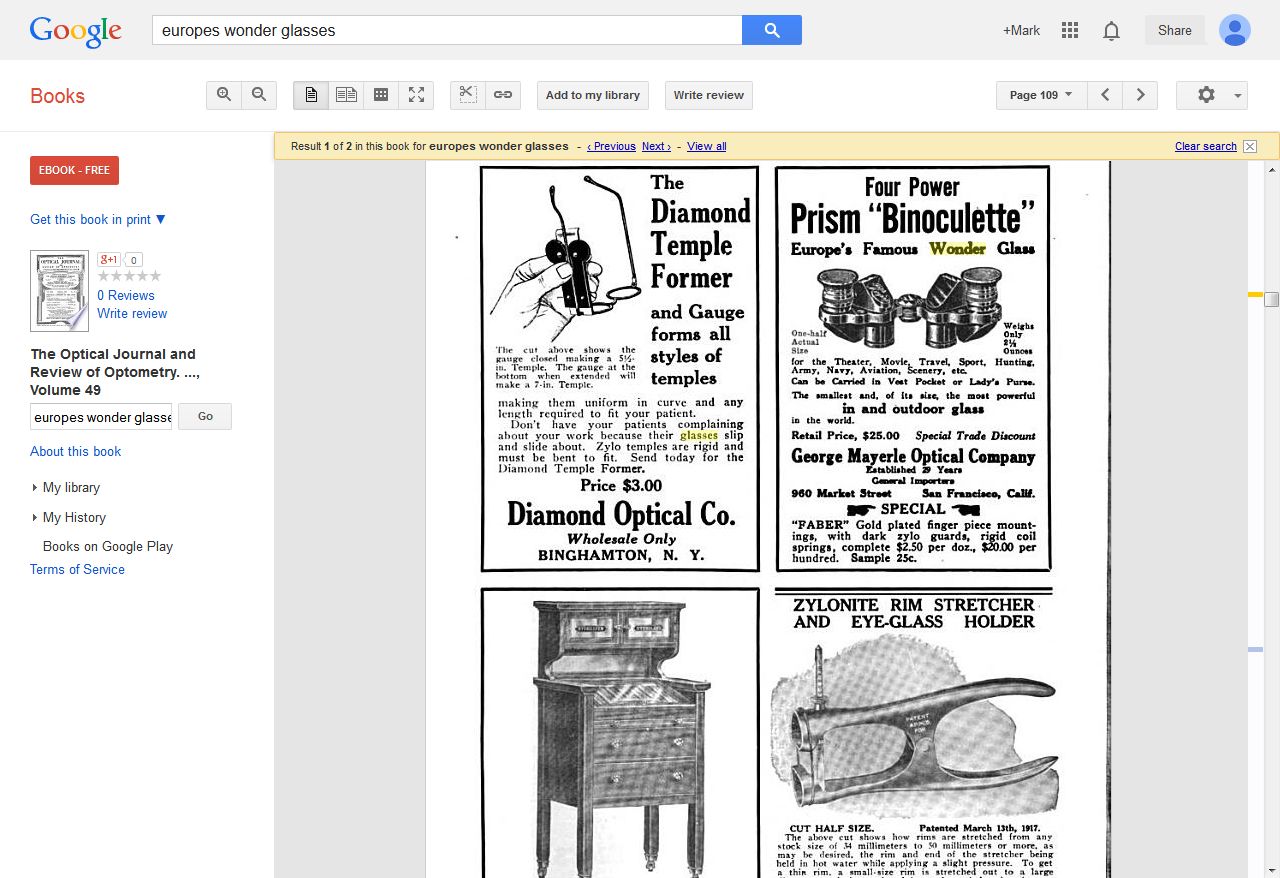Zoom out of the book page
1280x878 pixels.
(x=259, y=95)
